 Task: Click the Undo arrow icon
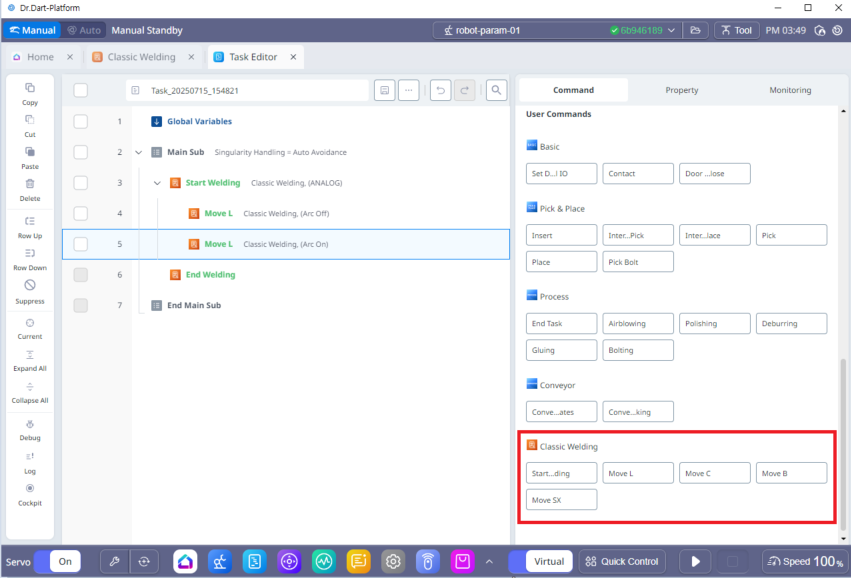(x=440, y=90)
